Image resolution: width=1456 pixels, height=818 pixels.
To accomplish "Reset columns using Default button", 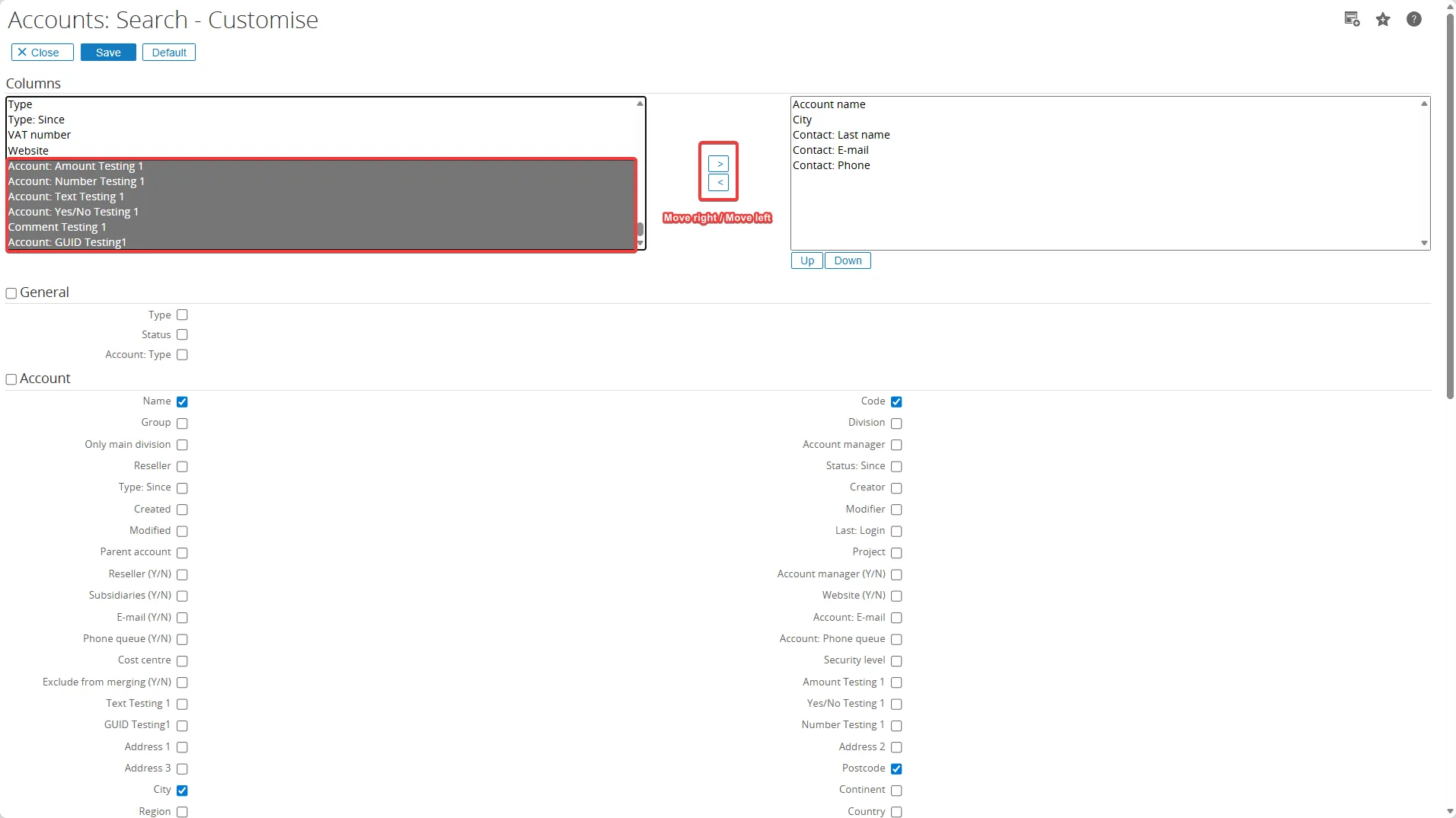I will pyautogui.click(x=169, y=53).
